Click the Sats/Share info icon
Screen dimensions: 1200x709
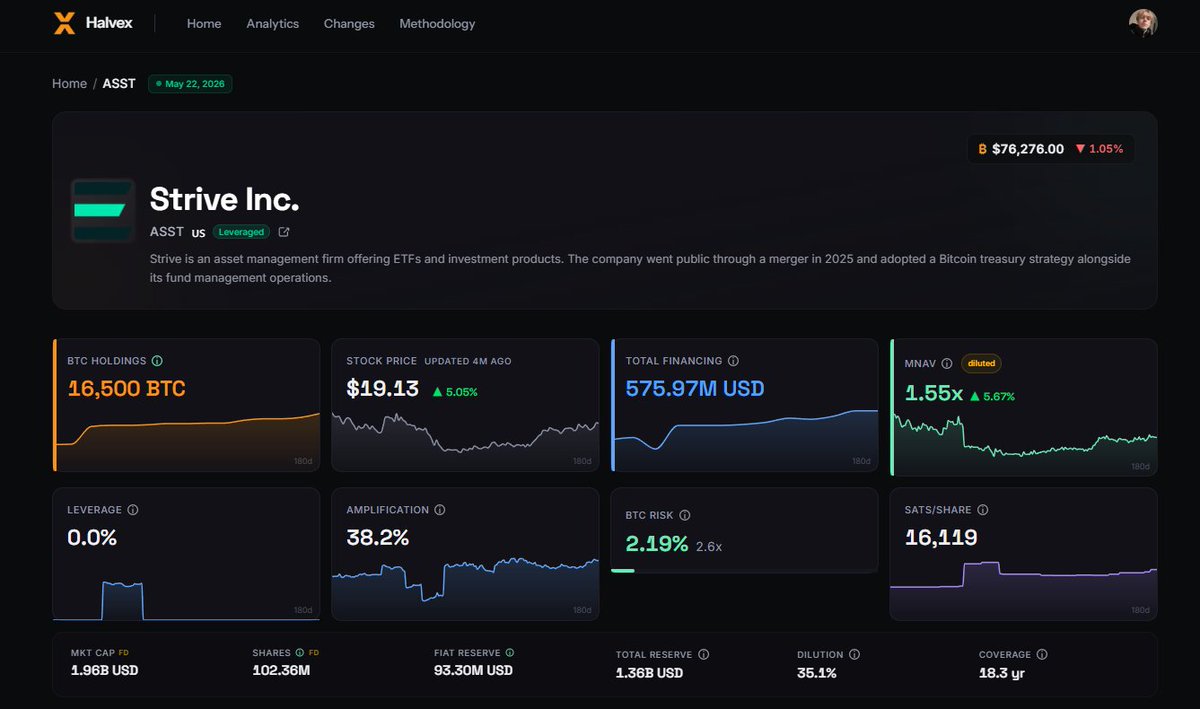983,510
